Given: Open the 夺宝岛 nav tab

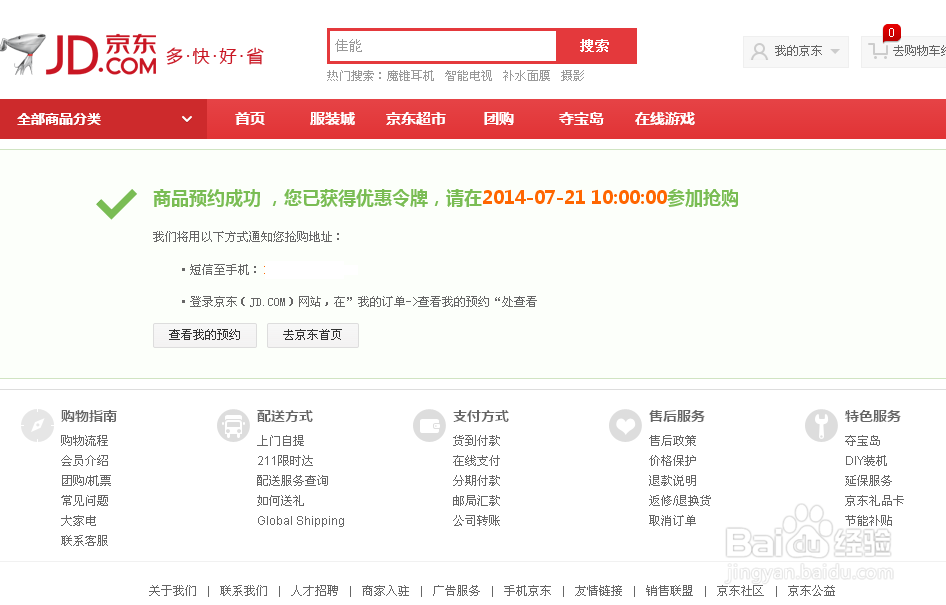Looking at the screenshot, I should tap(581, 119).
